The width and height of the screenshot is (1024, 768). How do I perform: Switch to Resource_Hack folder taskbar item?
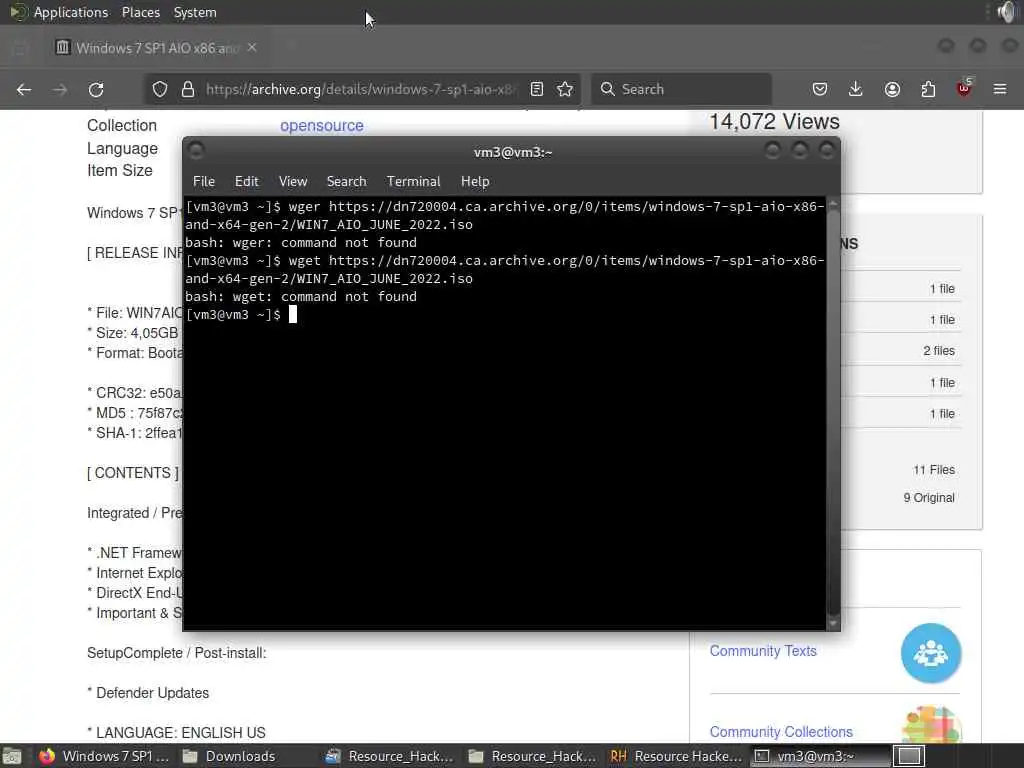point(534,756)
